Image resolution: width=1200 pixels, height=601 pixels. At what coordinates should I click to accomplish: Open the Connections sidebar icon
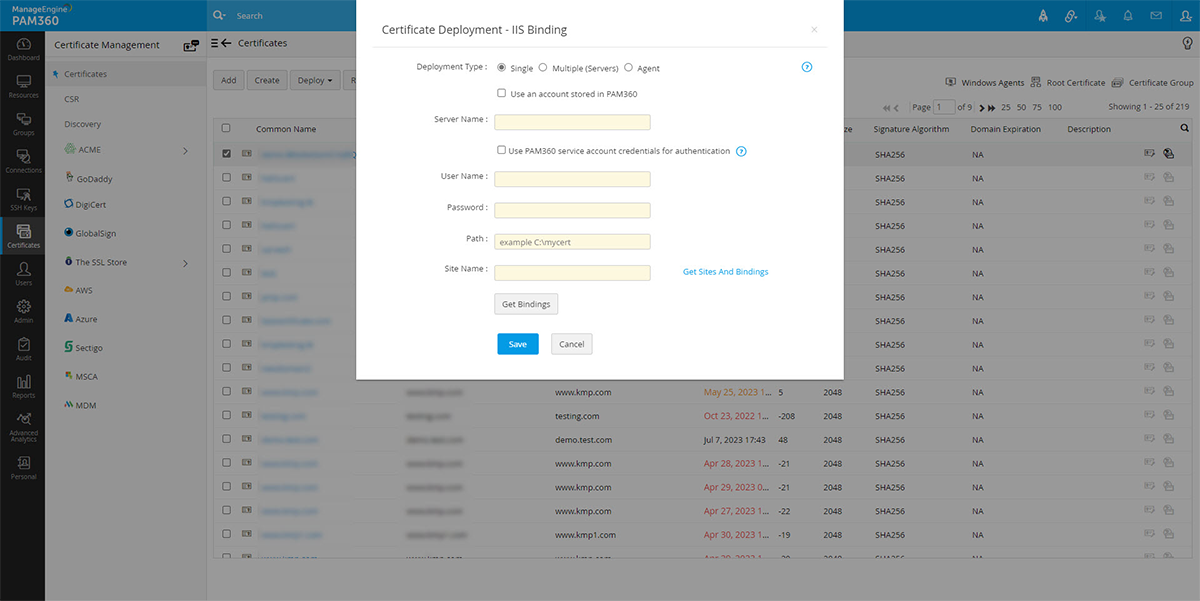pyautogui.click(x=23, y=162)
